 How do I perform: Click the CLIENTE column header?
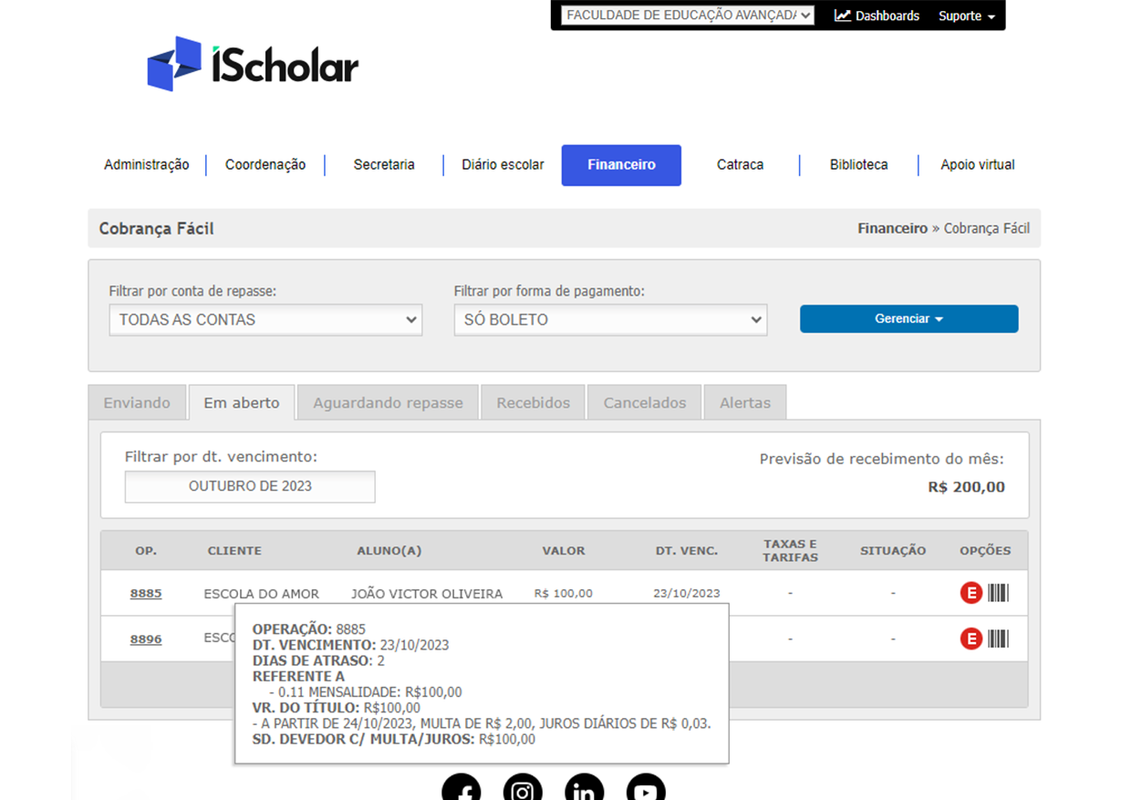(234, 550)
